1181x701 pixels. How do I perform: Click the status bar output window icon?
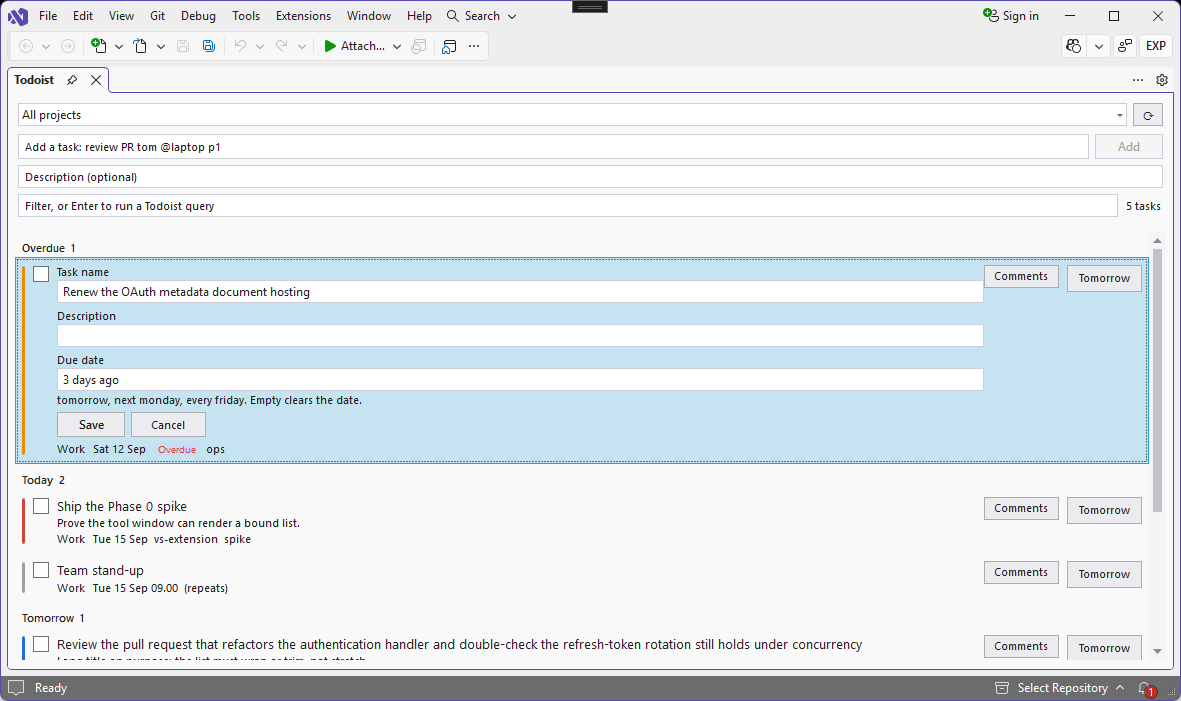(x=16, y=687)
